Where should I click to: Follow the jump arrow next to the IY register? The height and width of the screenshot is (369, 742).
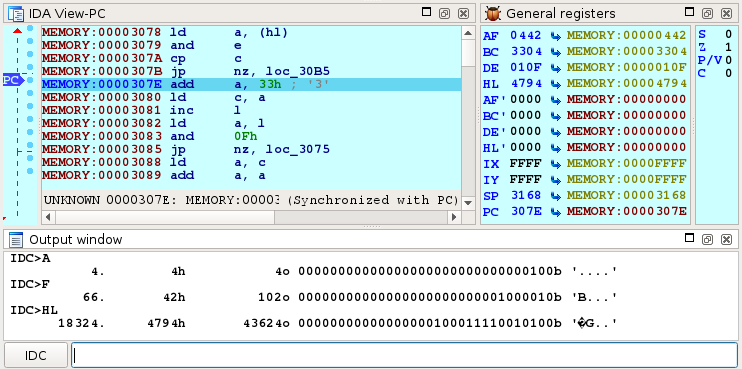[x=556, y=180]
